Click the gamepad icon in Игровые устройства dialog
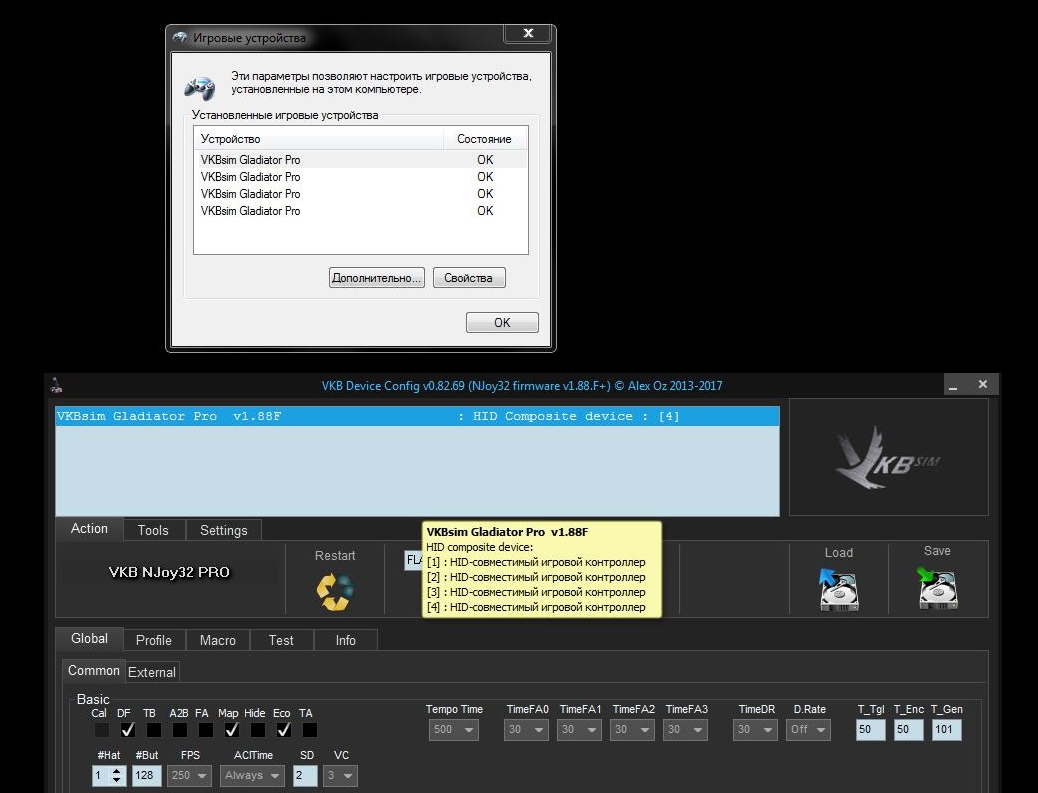Screen dimensions: 1038x793 [199, 87]
